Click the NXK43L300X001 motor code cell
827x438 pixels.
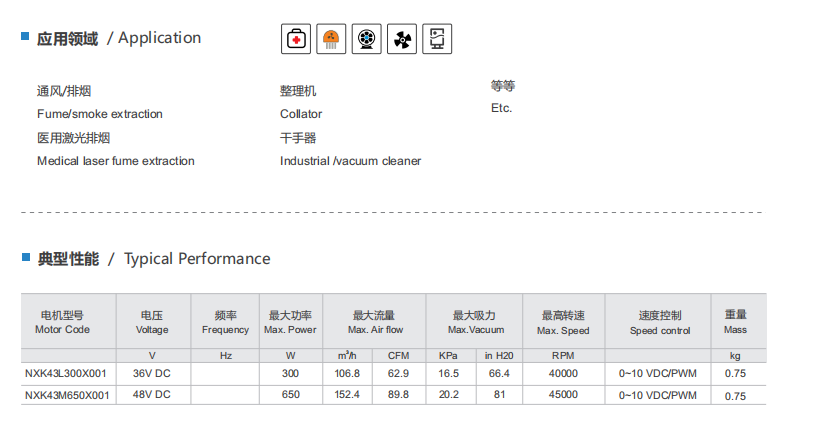click(x=66, y=374)
